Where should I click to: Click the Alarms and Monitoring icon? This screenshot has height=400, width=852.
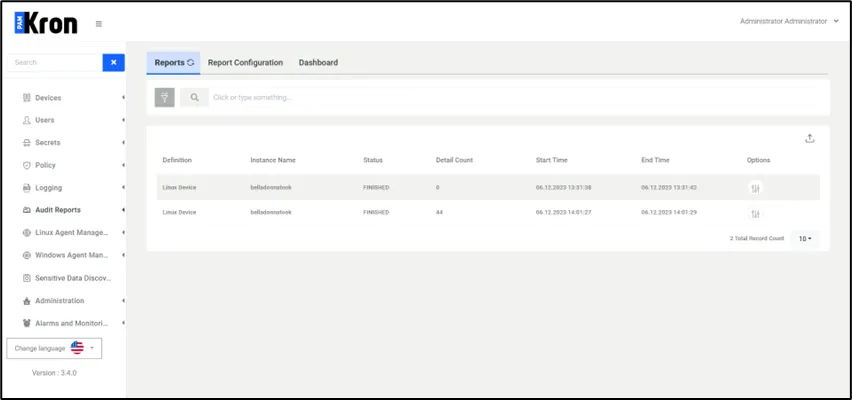tap(27, 323)
